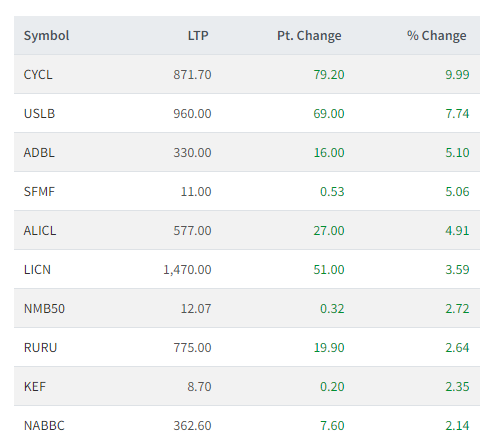
Task: Select the NMB50 symbol
Action: 44,309
